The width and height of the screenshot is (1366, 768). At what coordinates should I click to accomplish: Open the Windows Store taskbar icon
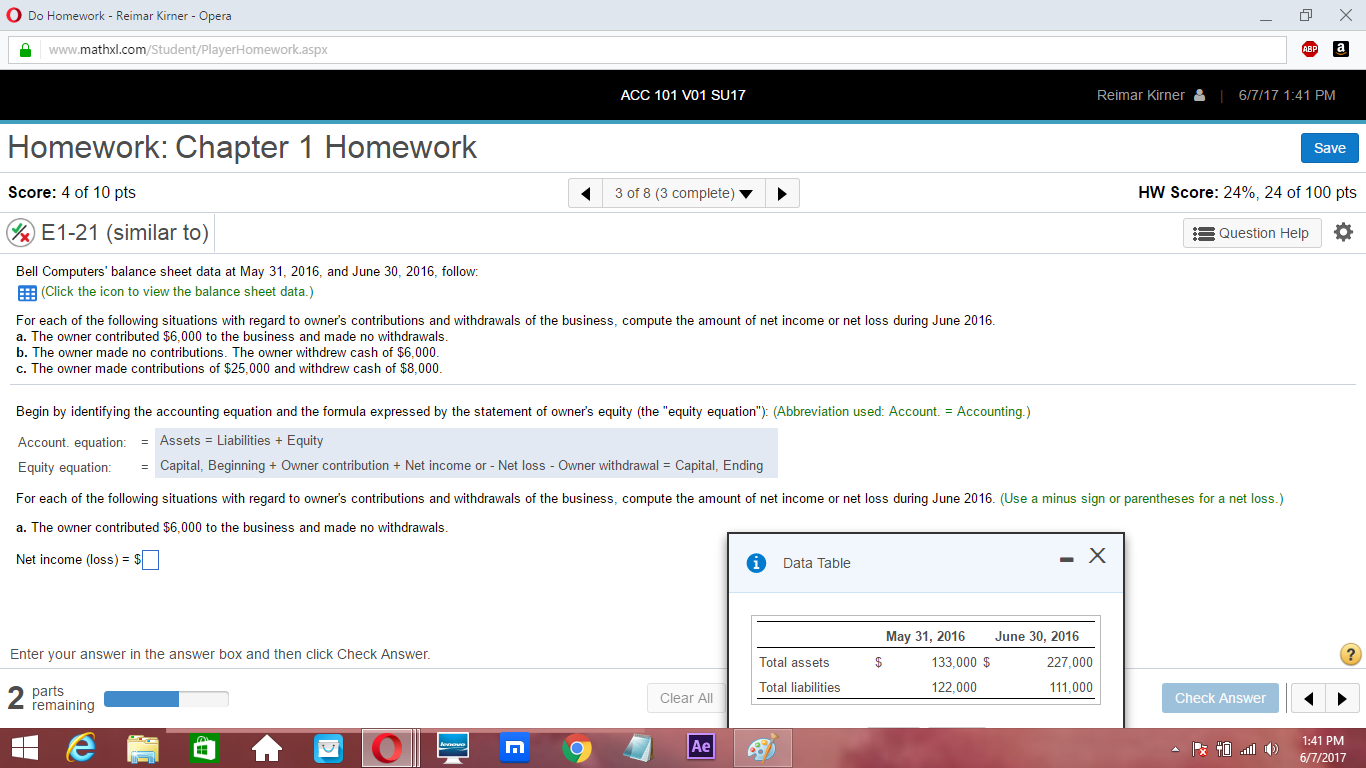(204, 749)
